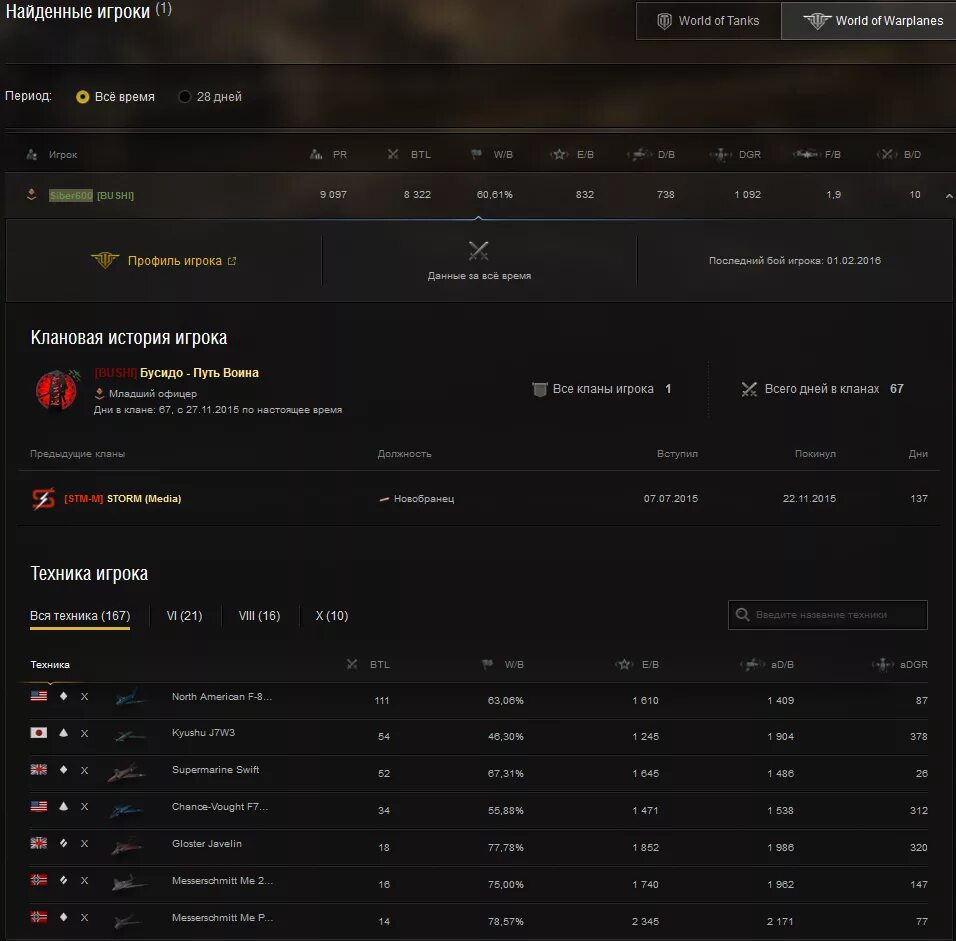Select the VI (21) tier tab
956x941 pixels.
pyautogui.click(x=184, y=616)
